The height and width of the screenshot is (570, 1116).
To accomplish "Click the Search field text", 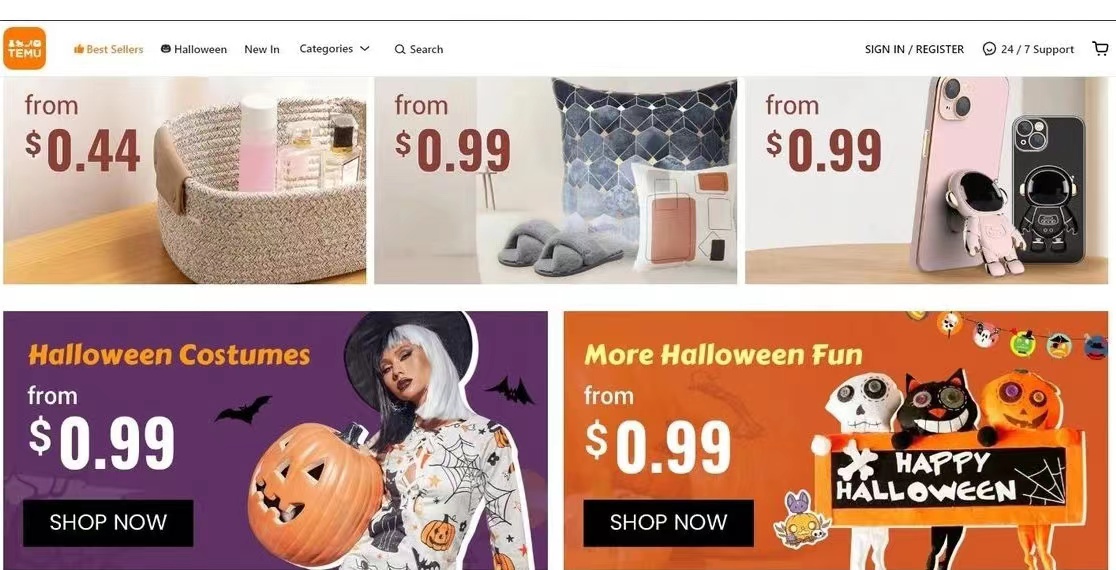I will 426,49.
